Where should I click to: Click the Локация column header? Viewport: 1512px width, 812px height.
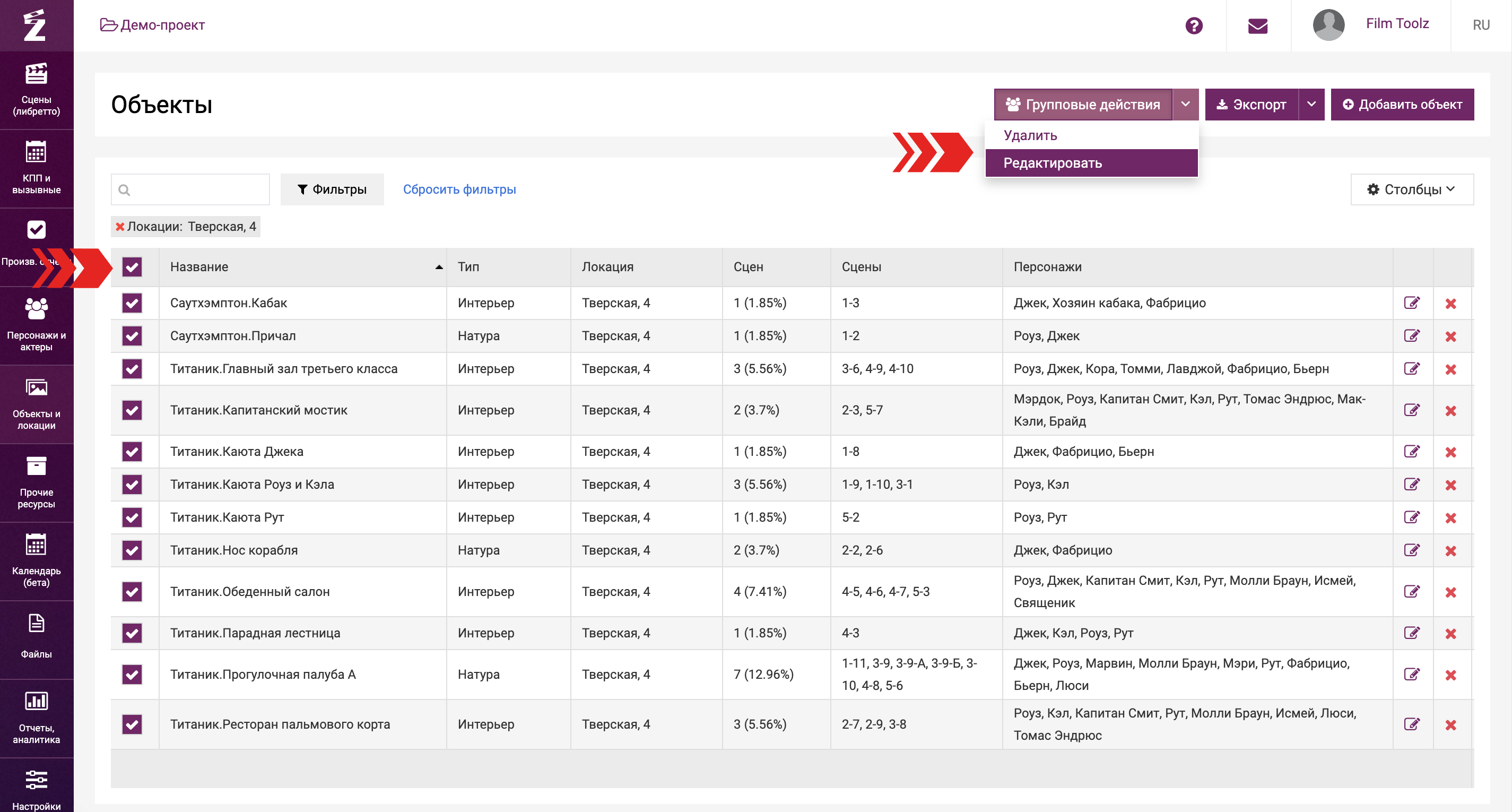point(646,267)
